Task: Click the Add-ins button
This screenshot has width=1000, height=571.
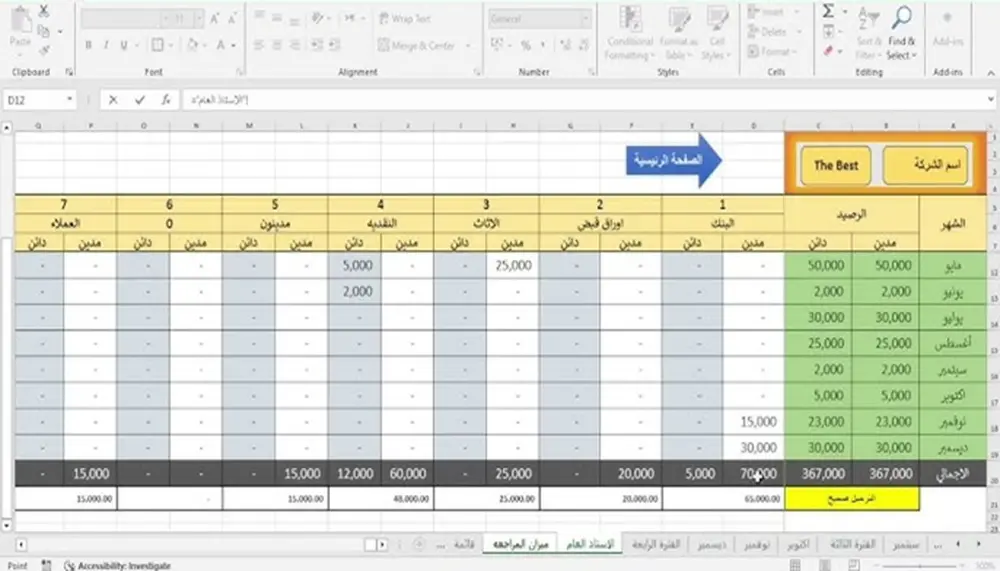Action: [x=948, y=30]
